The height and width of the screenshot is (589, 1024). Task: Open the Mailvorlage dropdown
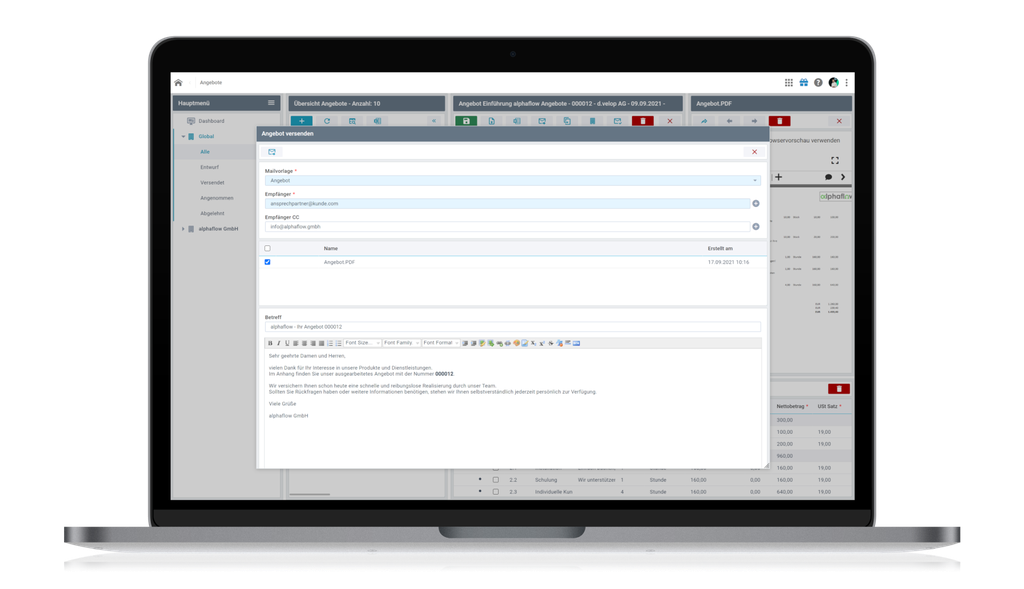tap(513, 180)
